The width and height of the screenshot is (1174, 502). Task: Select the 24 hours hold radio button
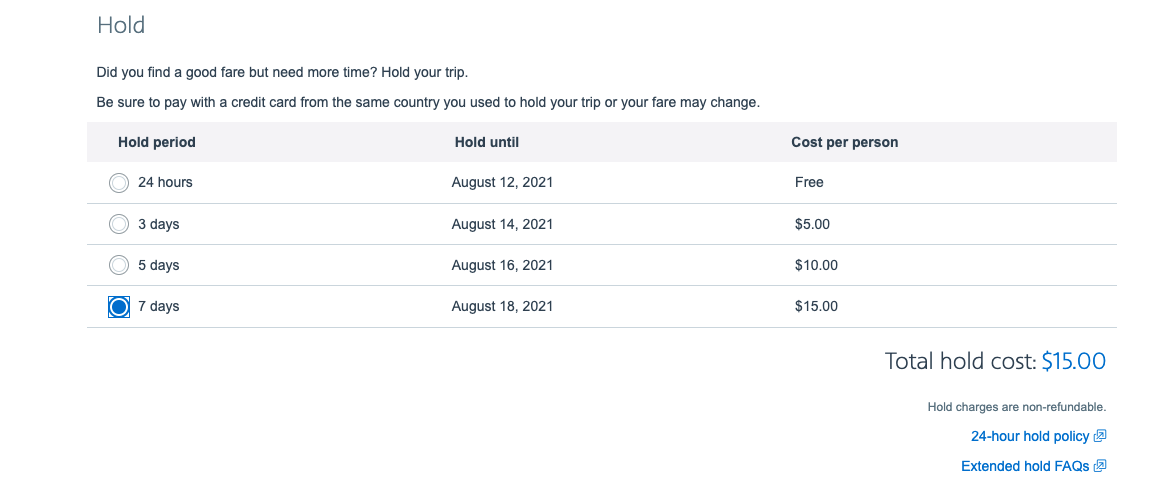click(x=118, y=183)
